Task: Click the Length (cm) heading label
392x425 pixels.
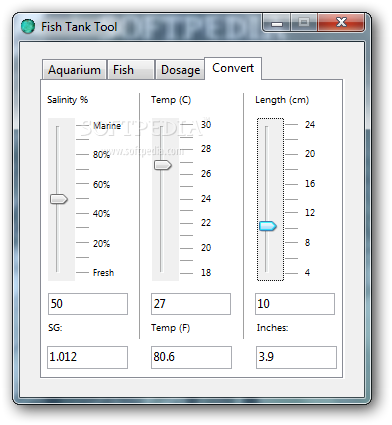Action: click(x=282, y=100)
